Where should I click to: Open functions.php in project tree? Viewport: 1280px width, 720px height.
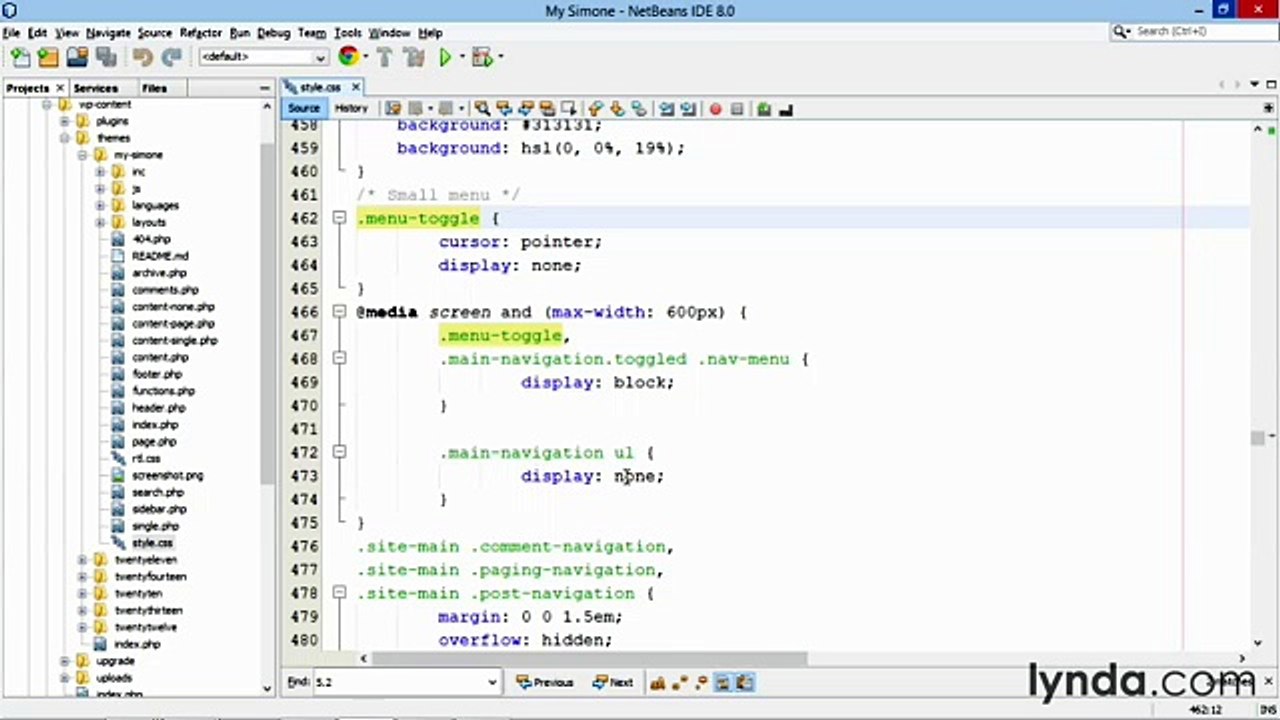click(x=163, y=391)
